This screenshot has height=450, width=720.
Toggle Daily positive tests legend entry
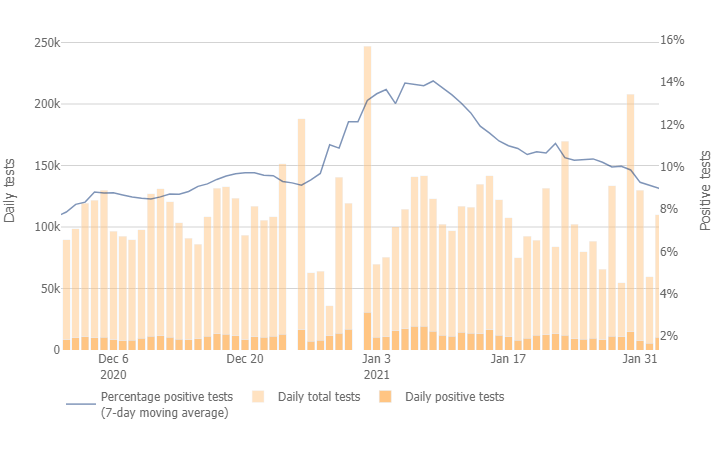point(454,397)
